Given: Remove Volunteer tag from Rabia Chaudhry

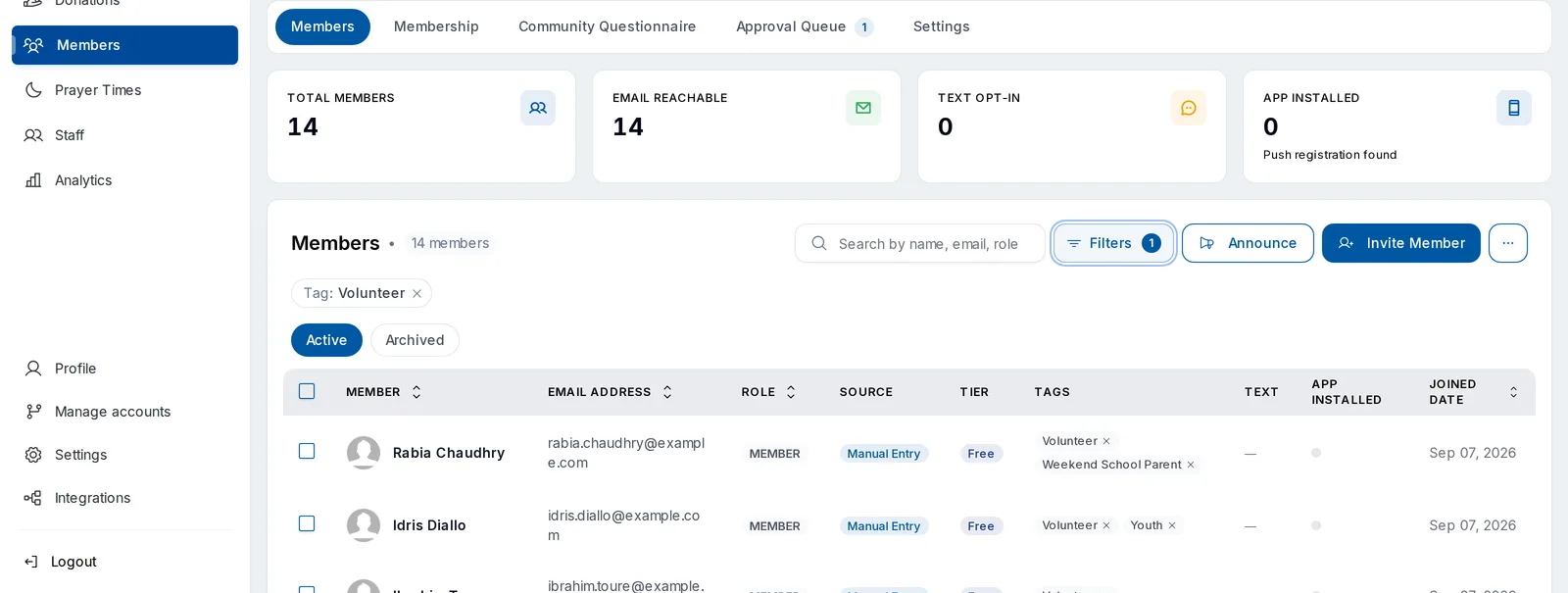Looking at the screenshot, I should point(1106,441).
